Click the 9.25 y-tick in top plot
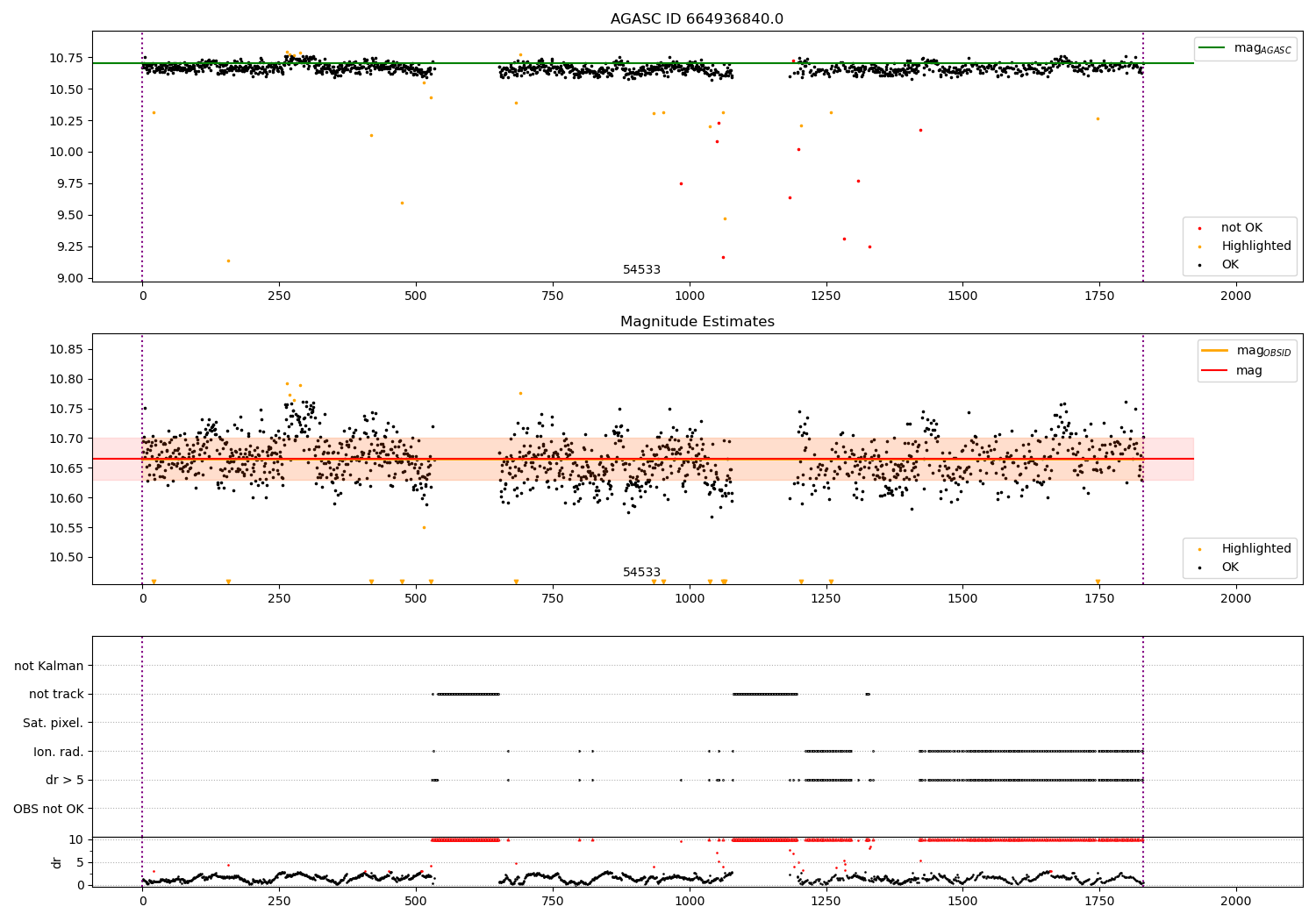 pyautogui.click(x=70, y=247)
